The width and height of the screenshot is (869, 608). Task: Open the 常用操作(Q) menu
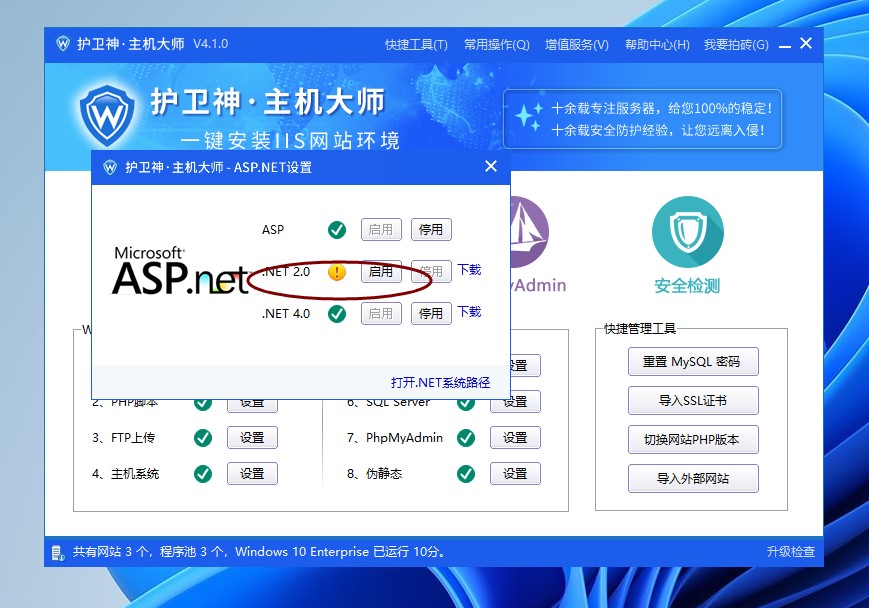point(496,44)
